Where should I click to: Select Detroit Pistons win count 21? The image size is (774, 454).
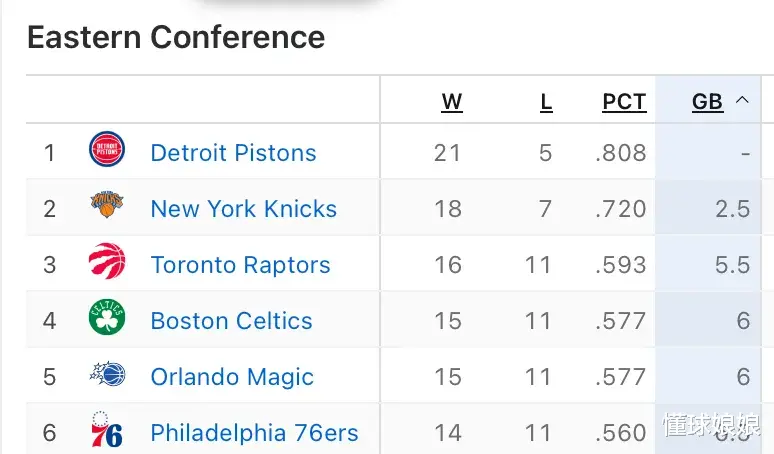447,153
